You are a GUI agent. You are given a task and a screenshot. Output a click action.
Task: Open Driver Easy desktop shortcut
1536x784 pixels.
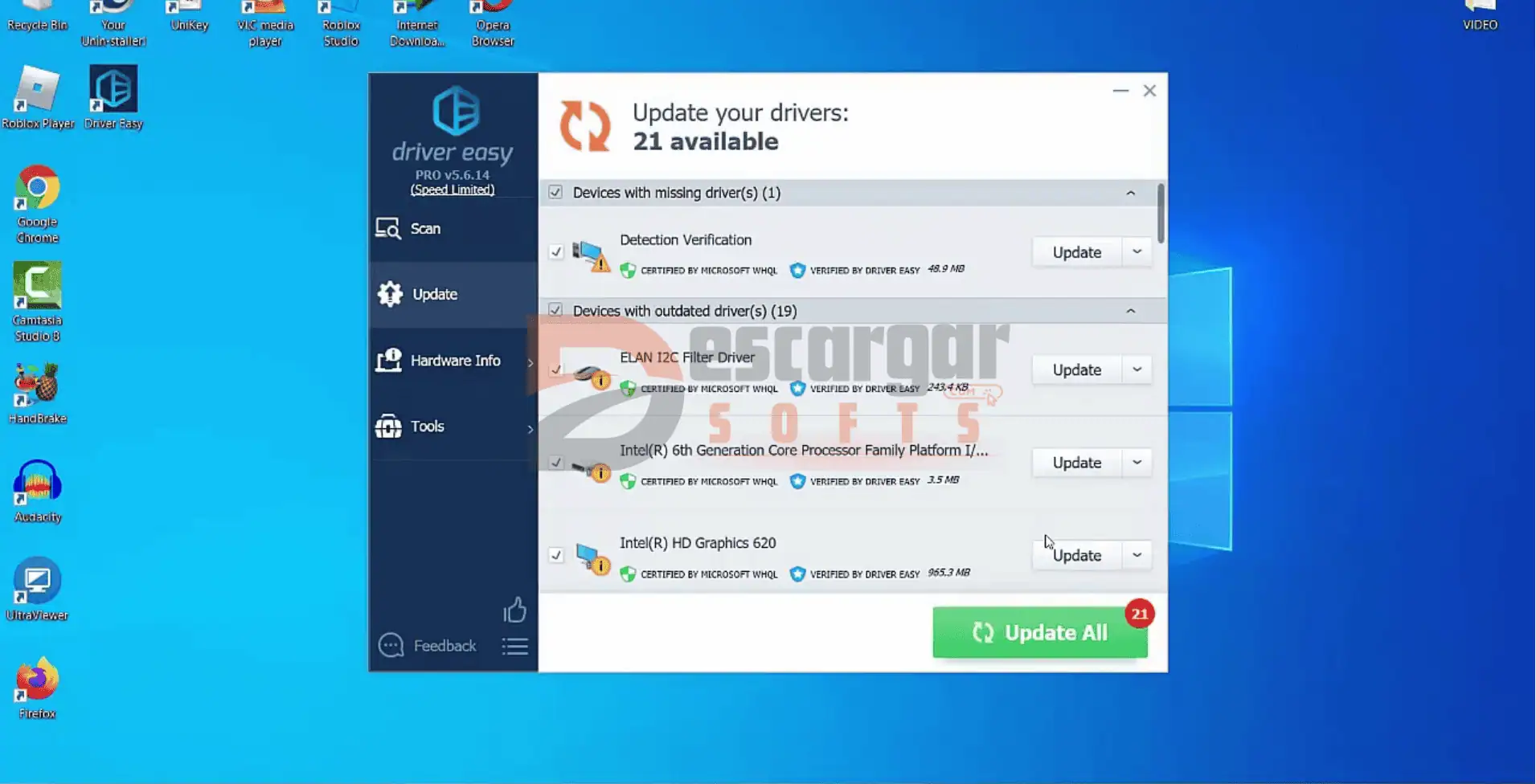tap(113, 96)
